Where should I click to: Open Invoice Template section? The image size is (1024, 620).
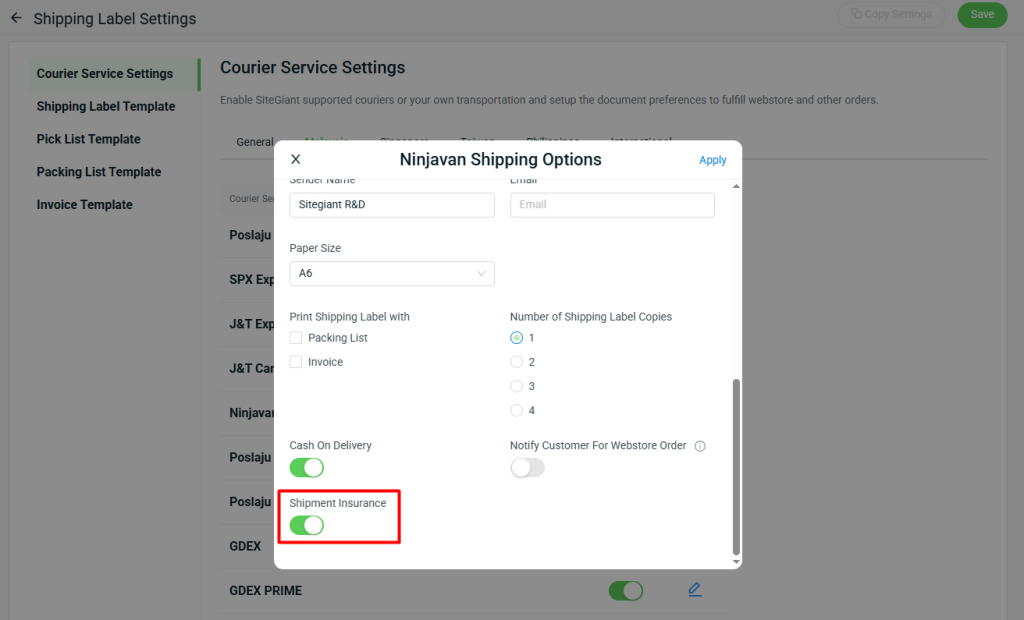[x=84, y=204]
